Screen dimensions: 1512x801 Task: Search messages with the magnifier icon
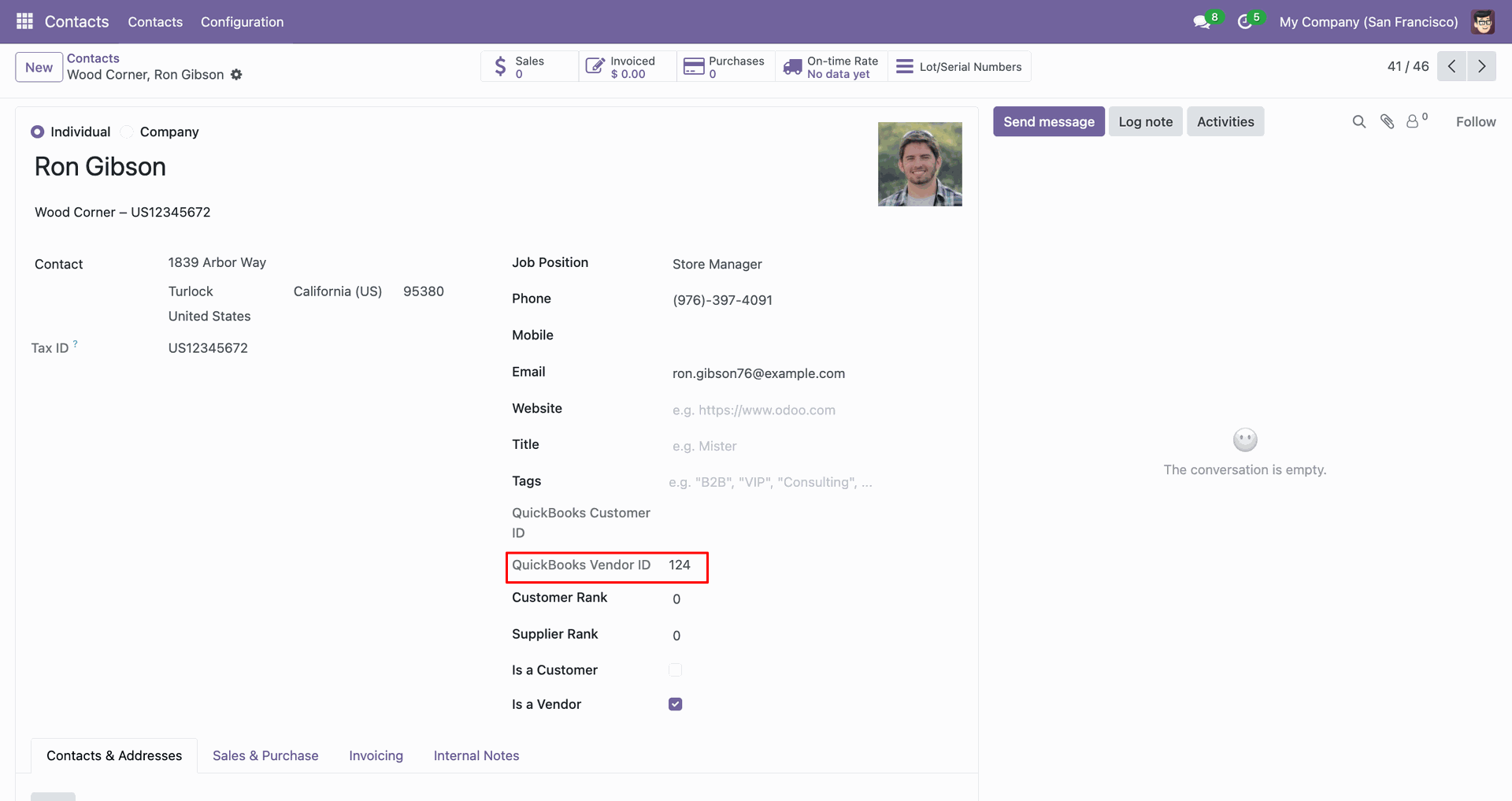coord(1358,121)
